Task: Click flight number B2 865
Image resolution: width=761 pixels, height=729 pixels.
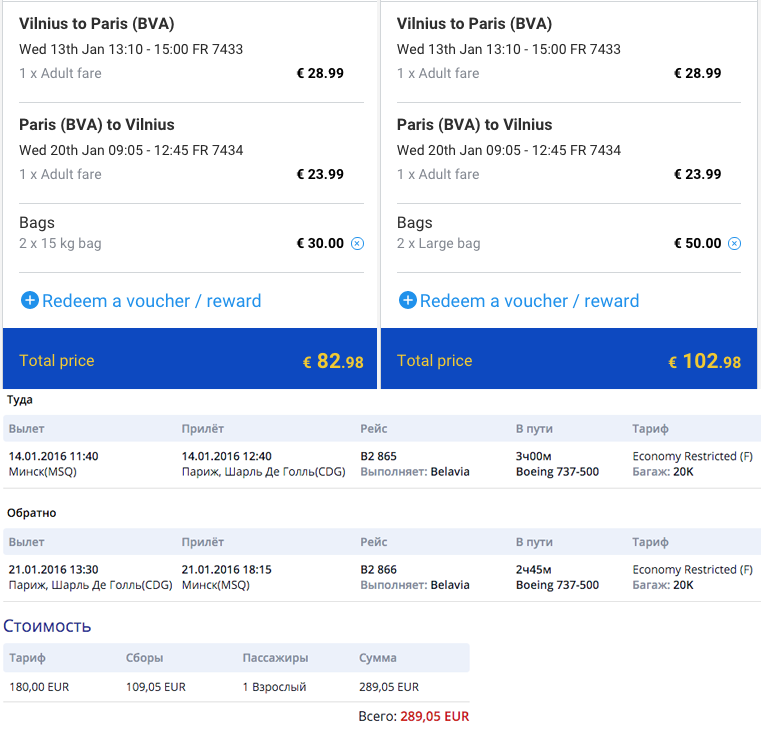Action: click(x=379, y=456)
